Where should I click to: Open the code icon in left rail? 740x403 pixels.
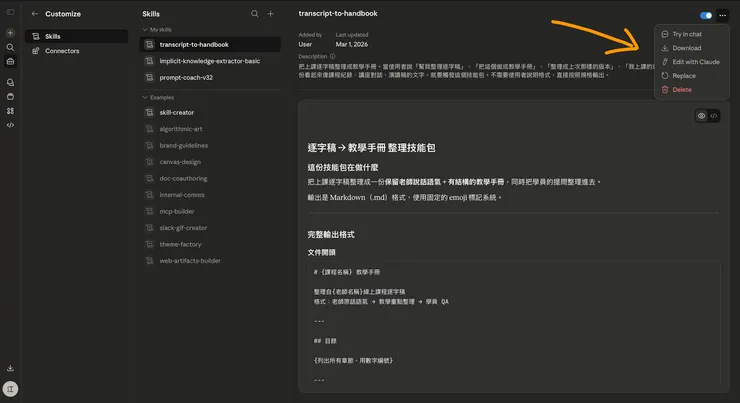(10, 125)
